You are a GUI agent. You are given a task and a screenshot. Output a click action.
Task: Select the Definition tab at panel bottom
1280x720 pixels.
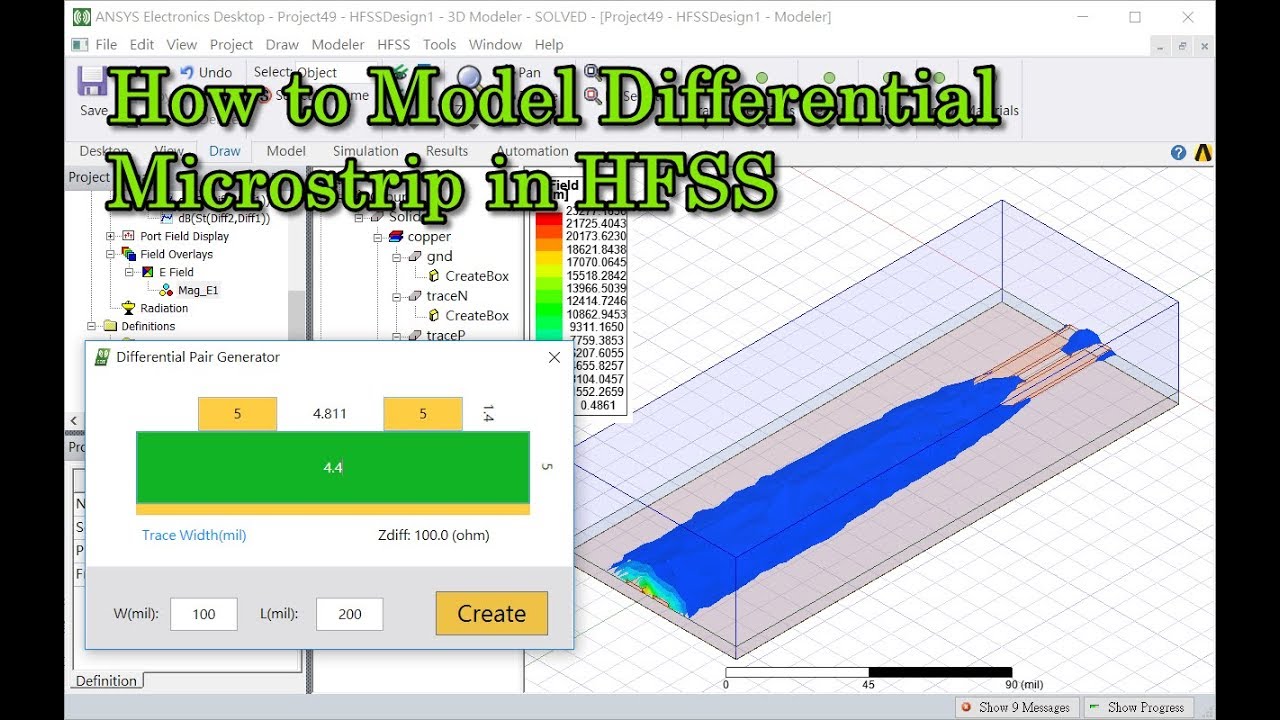(x=106, y=681)
